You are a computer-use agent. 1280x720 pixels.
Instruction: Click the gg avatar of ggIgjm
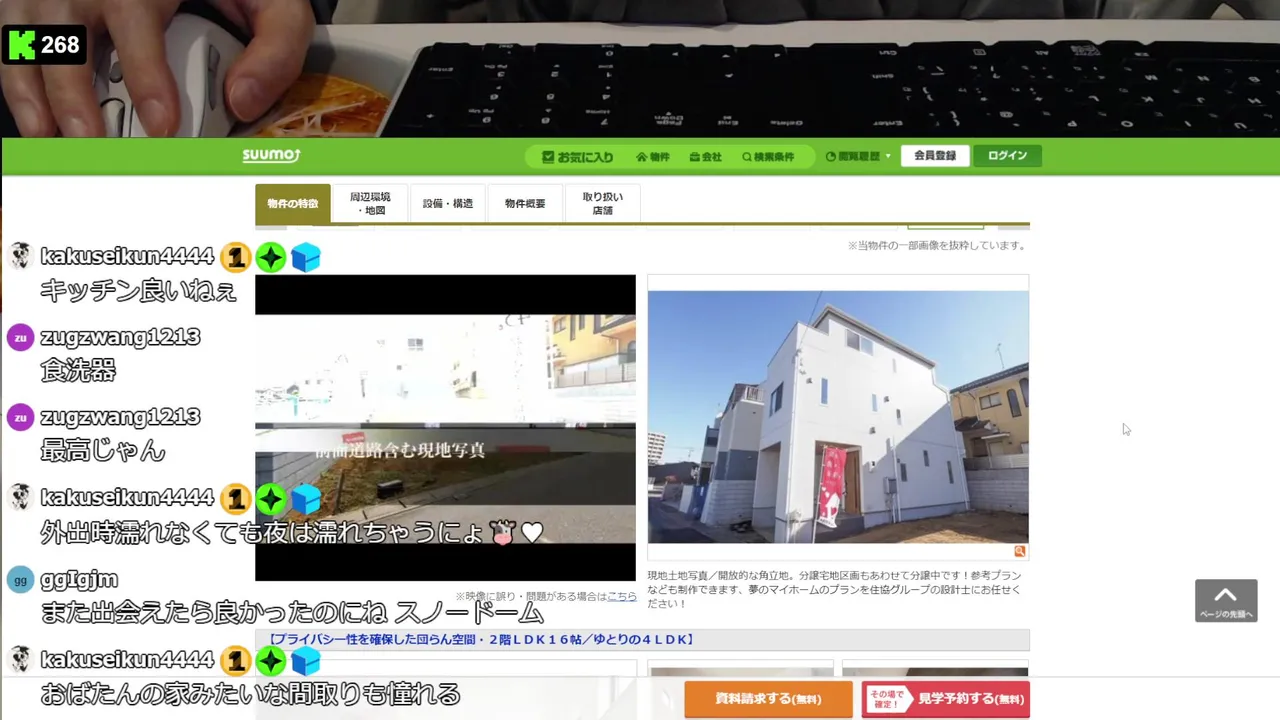pyautogui.click(x=20, y=580)
